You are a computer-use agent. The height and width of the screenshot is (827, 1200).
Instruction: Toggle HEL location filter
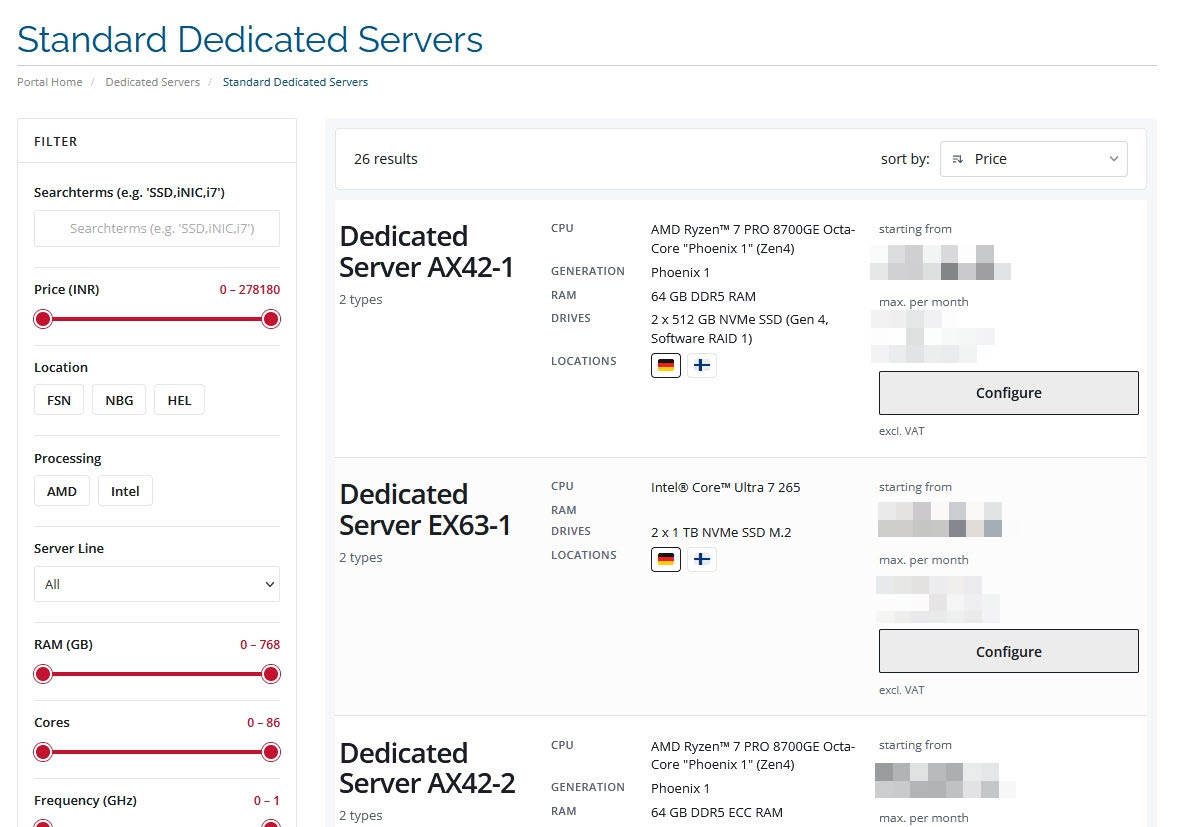coord(179,400)
